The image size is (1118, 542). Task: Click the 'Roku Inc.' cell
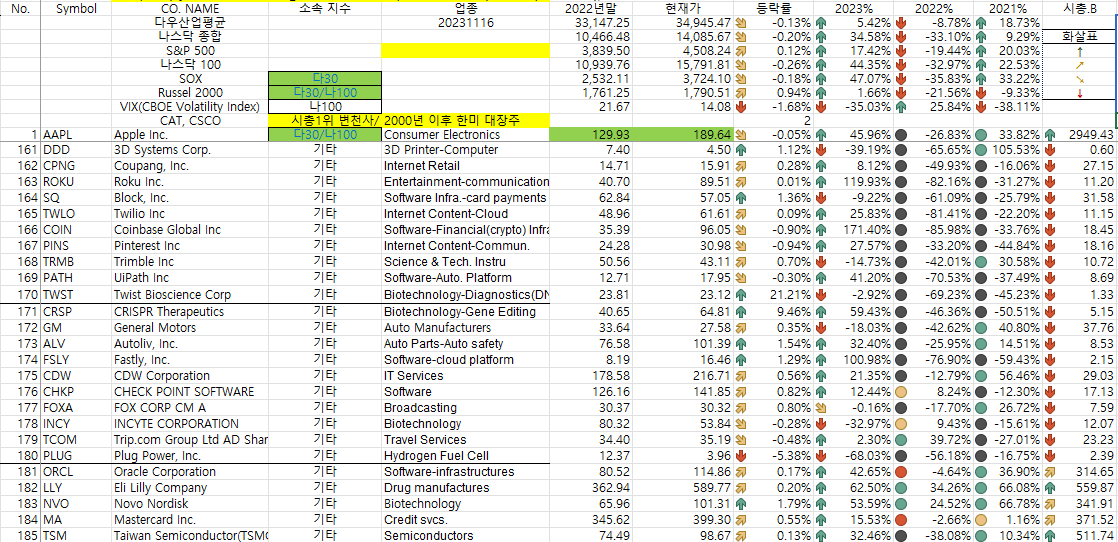190,182
